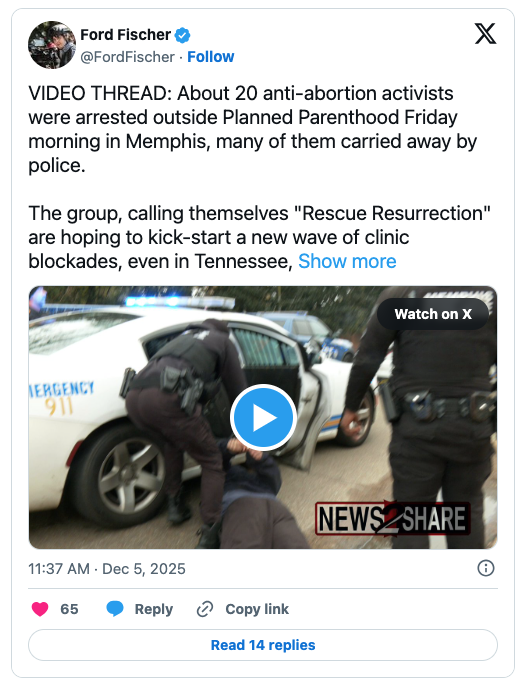This screenshot has width=531, height=686.
Task: Expand tweet text with Show more
Action: pos(347,262)
